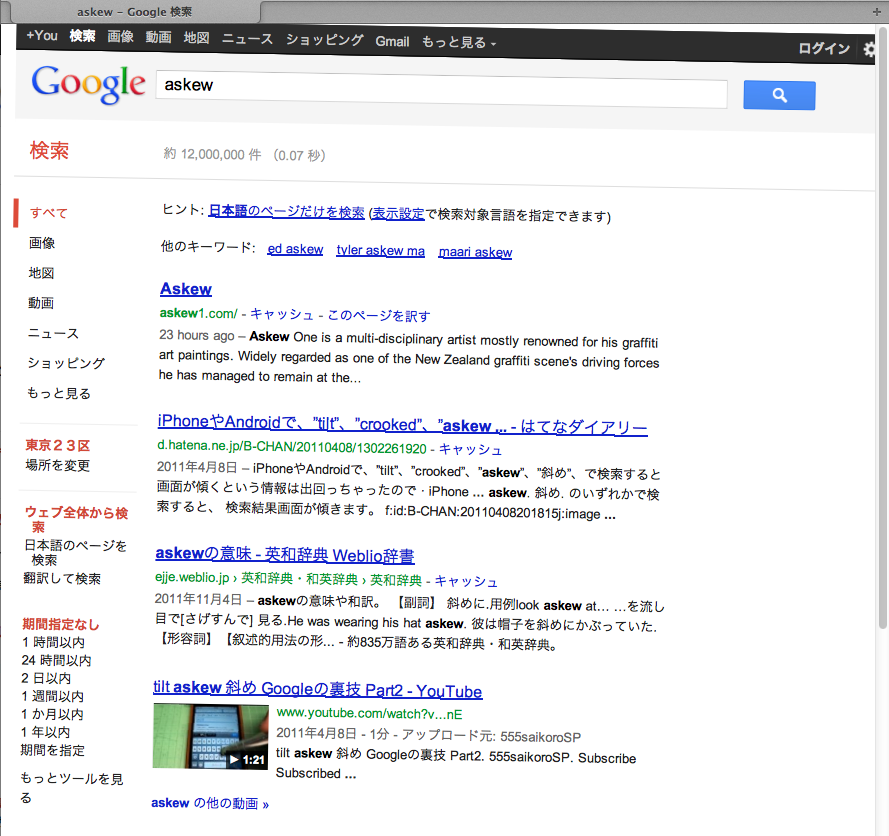889x836 pixels.
Task: Filter results by 地図 in left sidebar
Action: coord(41,273)
